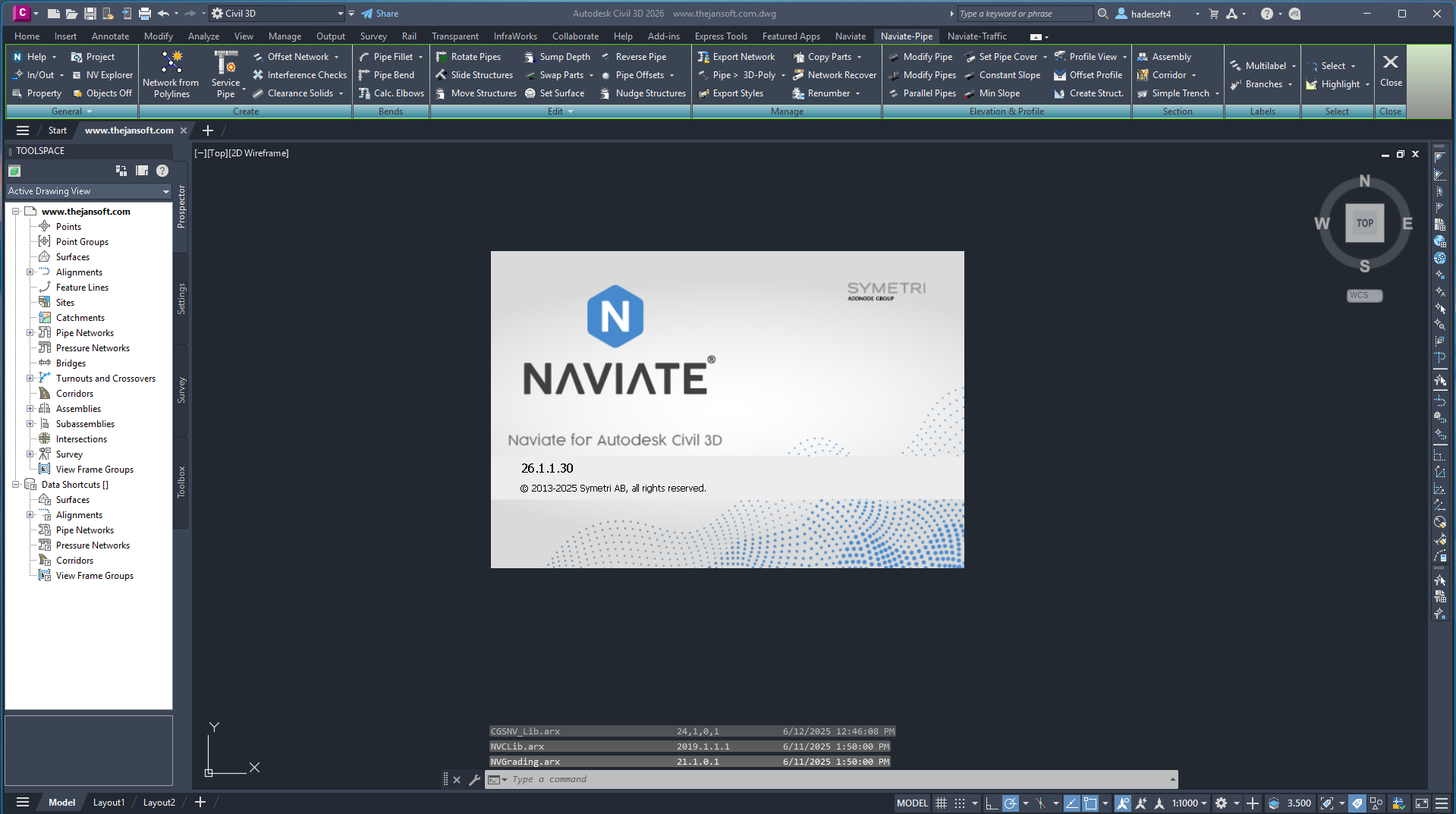This screenshot has width=1456, height=814.
Task: Toggle drawing grid display in status bar
Action: pyautogui.click(x=941, y=803)
